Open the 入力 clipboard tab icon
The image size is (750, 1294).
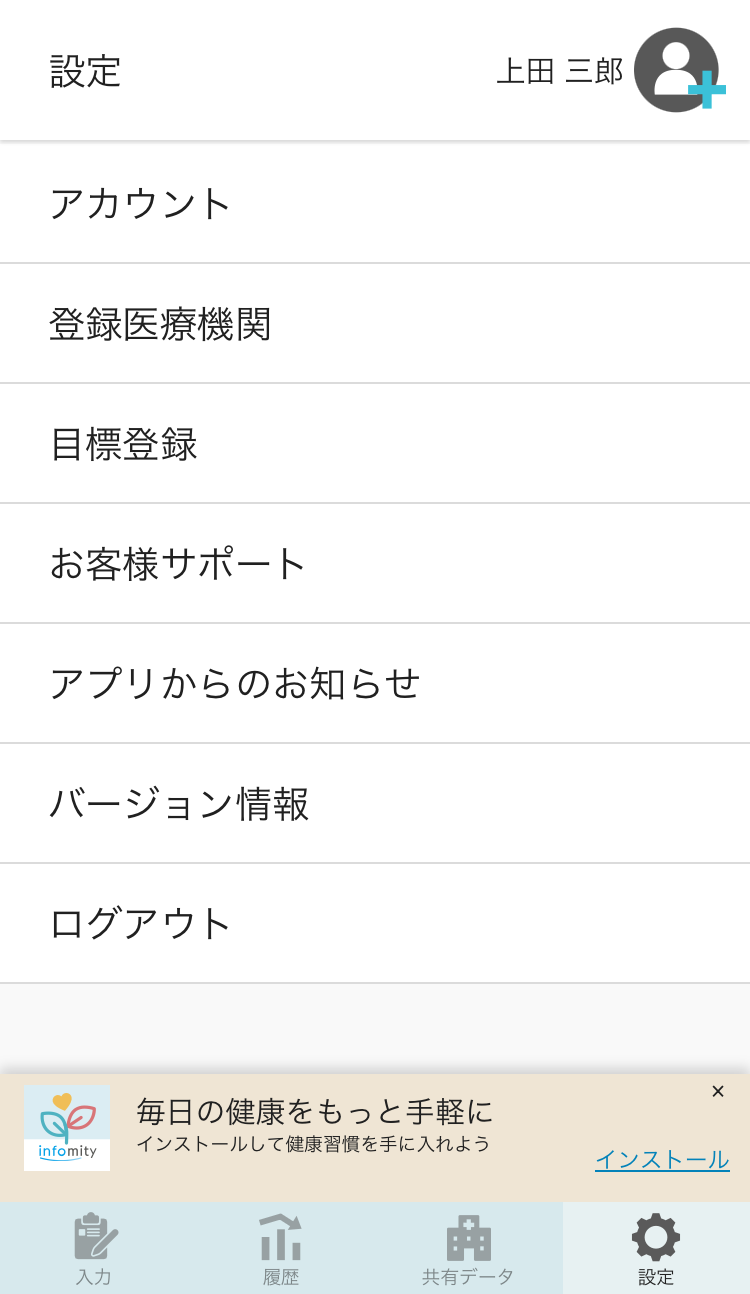[95, 1237]
